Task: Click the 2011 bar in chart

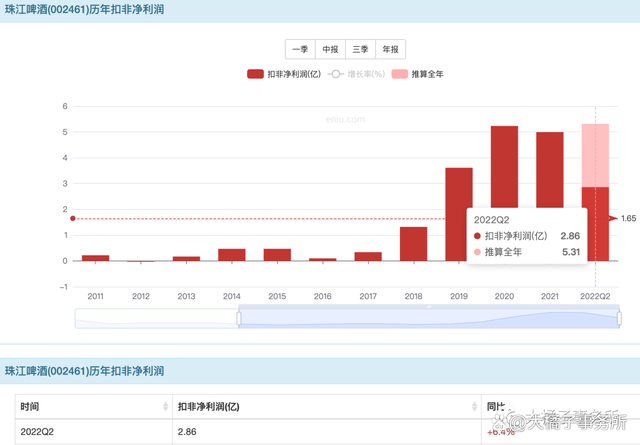Action: coord(96,258)
